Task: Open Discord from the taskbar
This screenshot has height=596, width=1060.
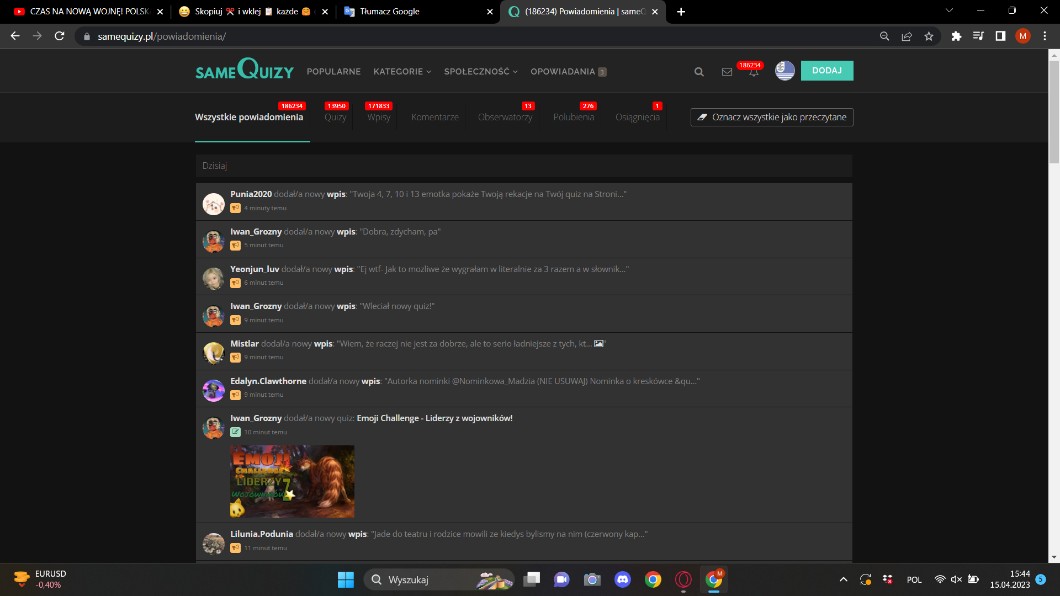Action: 623,580
